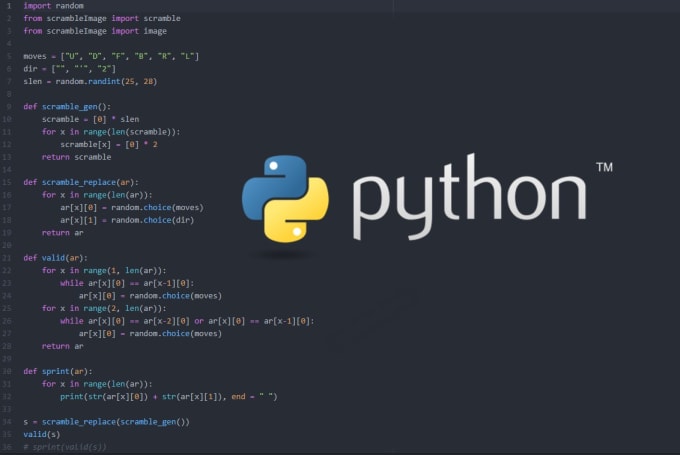Viewport: 680px width, 455px height.
Task: Click the "return scramble" line
Action: pyautogui.click(x=76, y=157)
